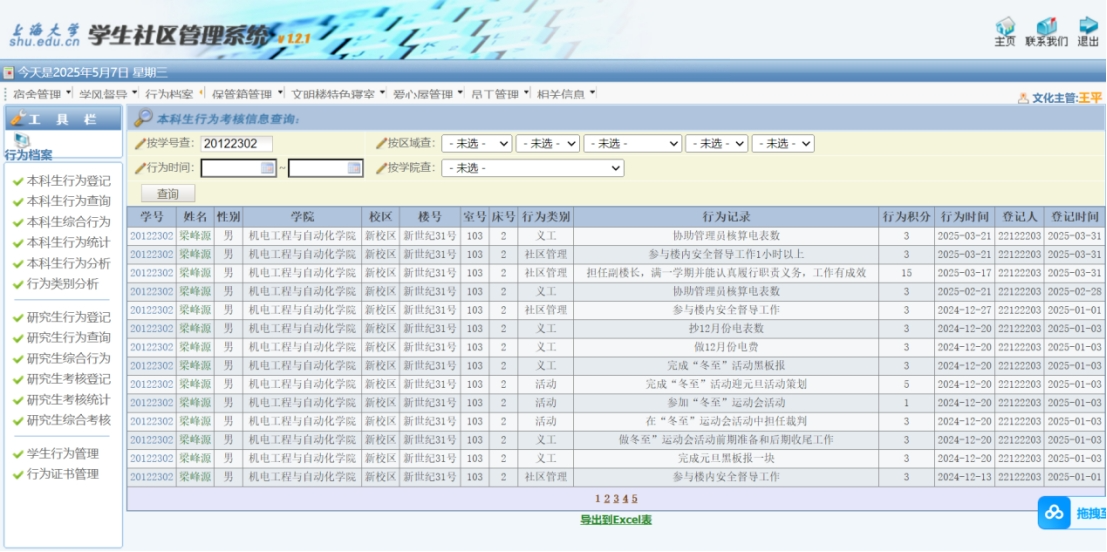Screen dimensions: 1107x552
Task: Open 行为证书管理 in the sidebar
Action: tap(62, 474)
